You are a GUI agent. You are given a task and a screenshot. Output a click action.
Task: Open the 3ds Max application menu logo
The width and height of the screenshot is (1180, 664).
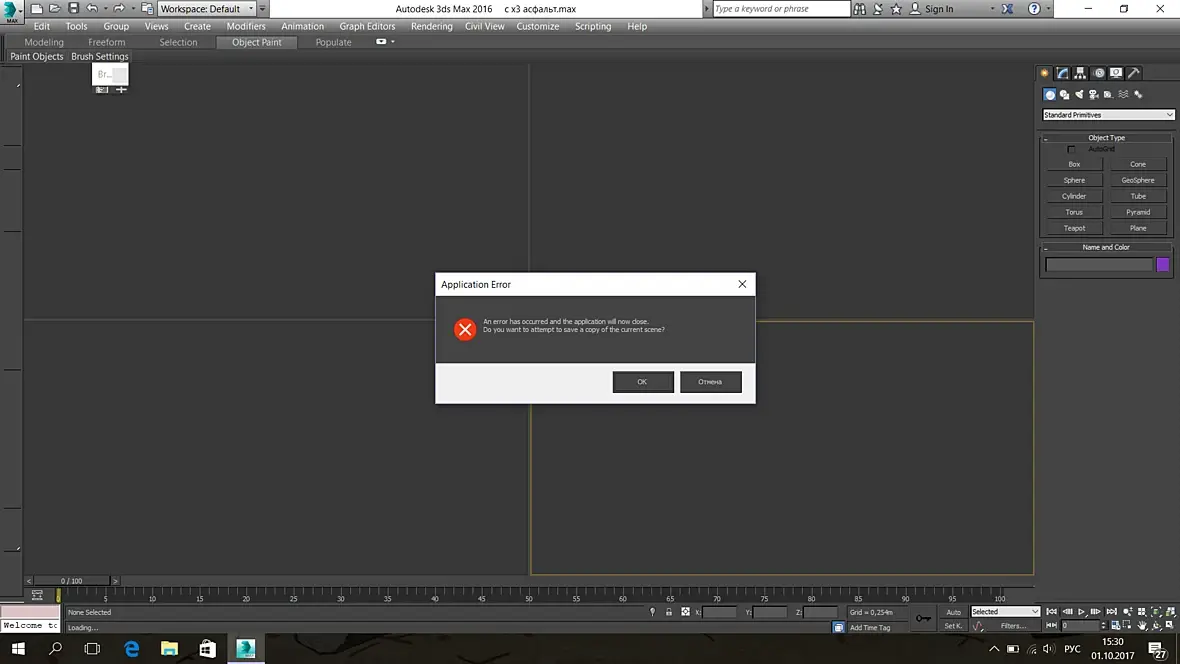[x=11, y=11]
